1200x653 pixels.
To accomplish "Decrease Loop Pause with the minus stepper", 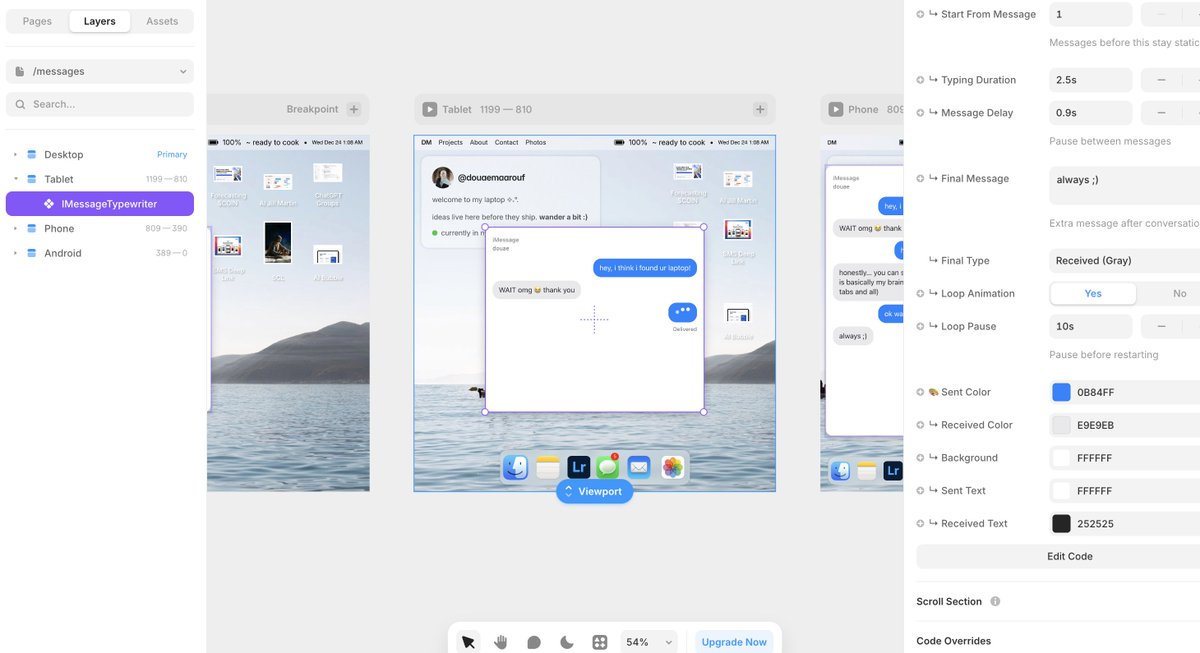I will [x=1161, y=326].
